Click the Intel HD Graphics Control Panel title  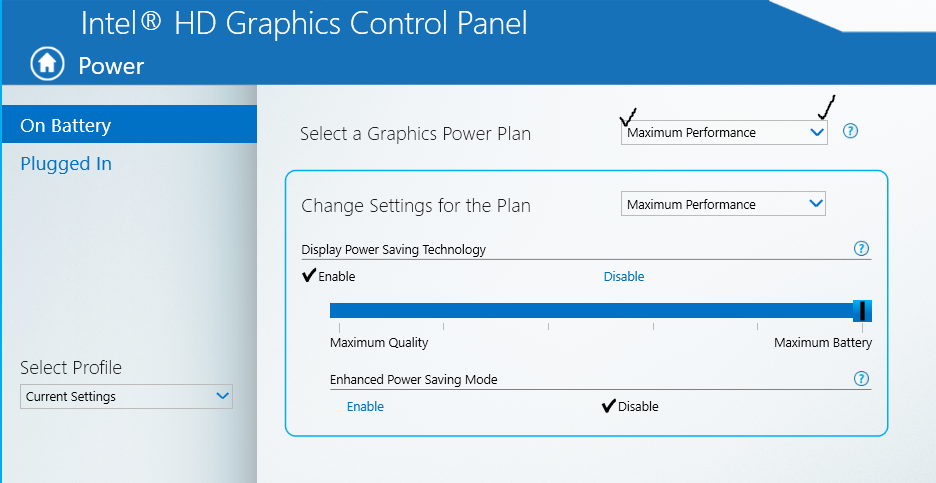tap(304, 23)
